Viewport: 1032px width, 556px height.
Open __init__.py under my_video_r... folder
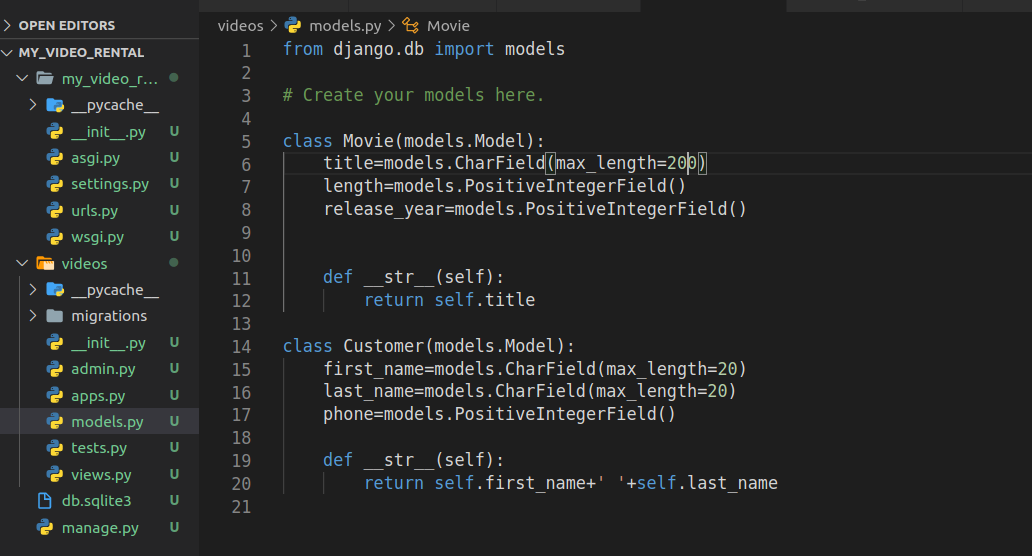[109, 132]
